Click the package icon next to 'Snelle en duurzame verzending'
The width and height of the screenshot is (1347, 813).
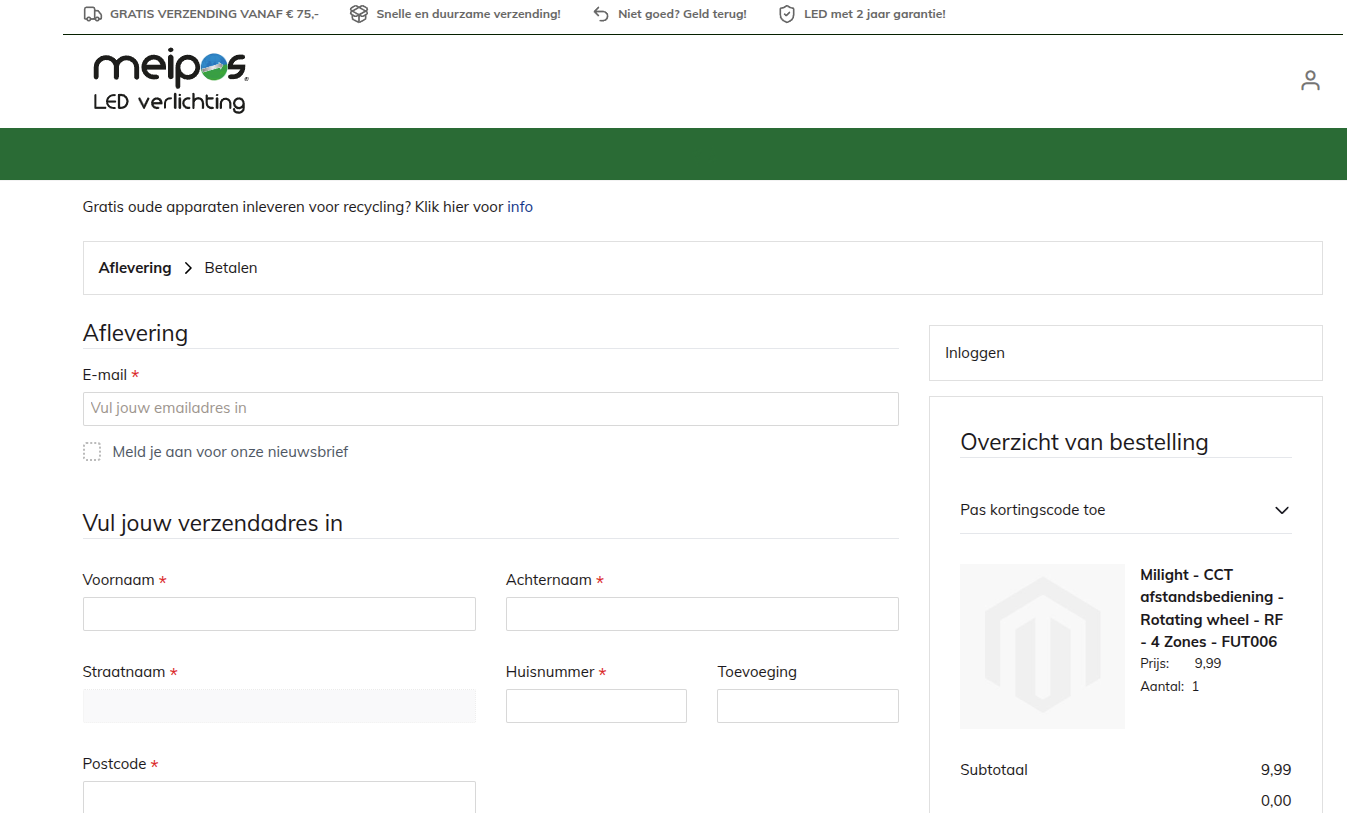[358, 14]
